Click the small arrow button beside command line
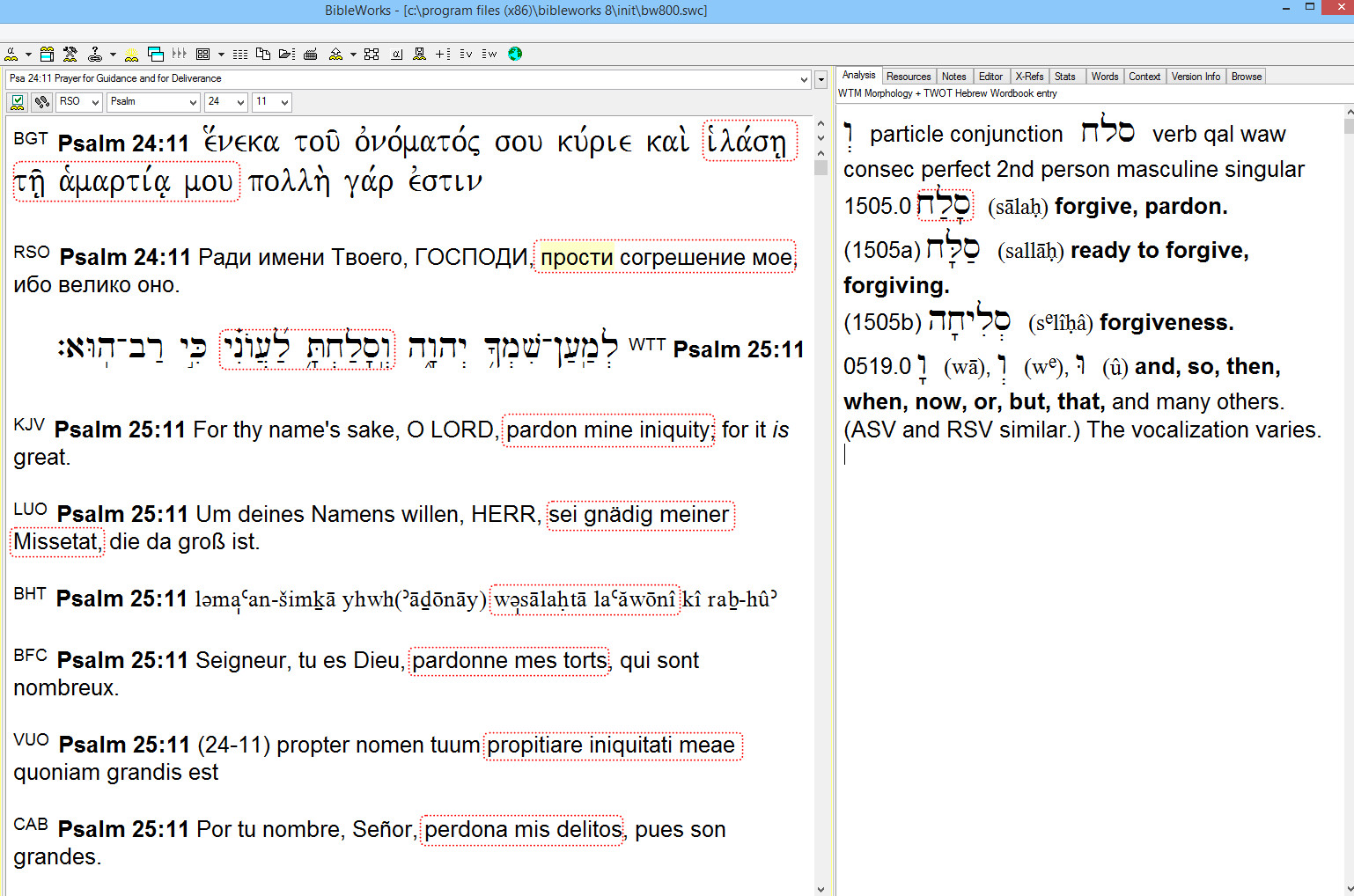 point(820,79)
